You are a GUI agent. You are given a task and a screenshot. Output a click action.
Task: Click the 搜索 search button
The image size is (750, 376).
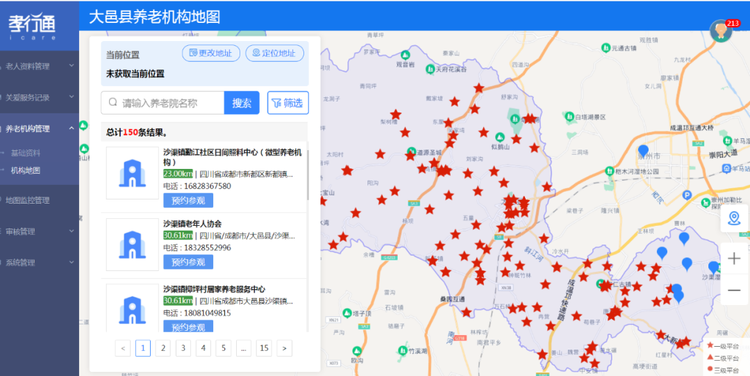coord(242,103)
